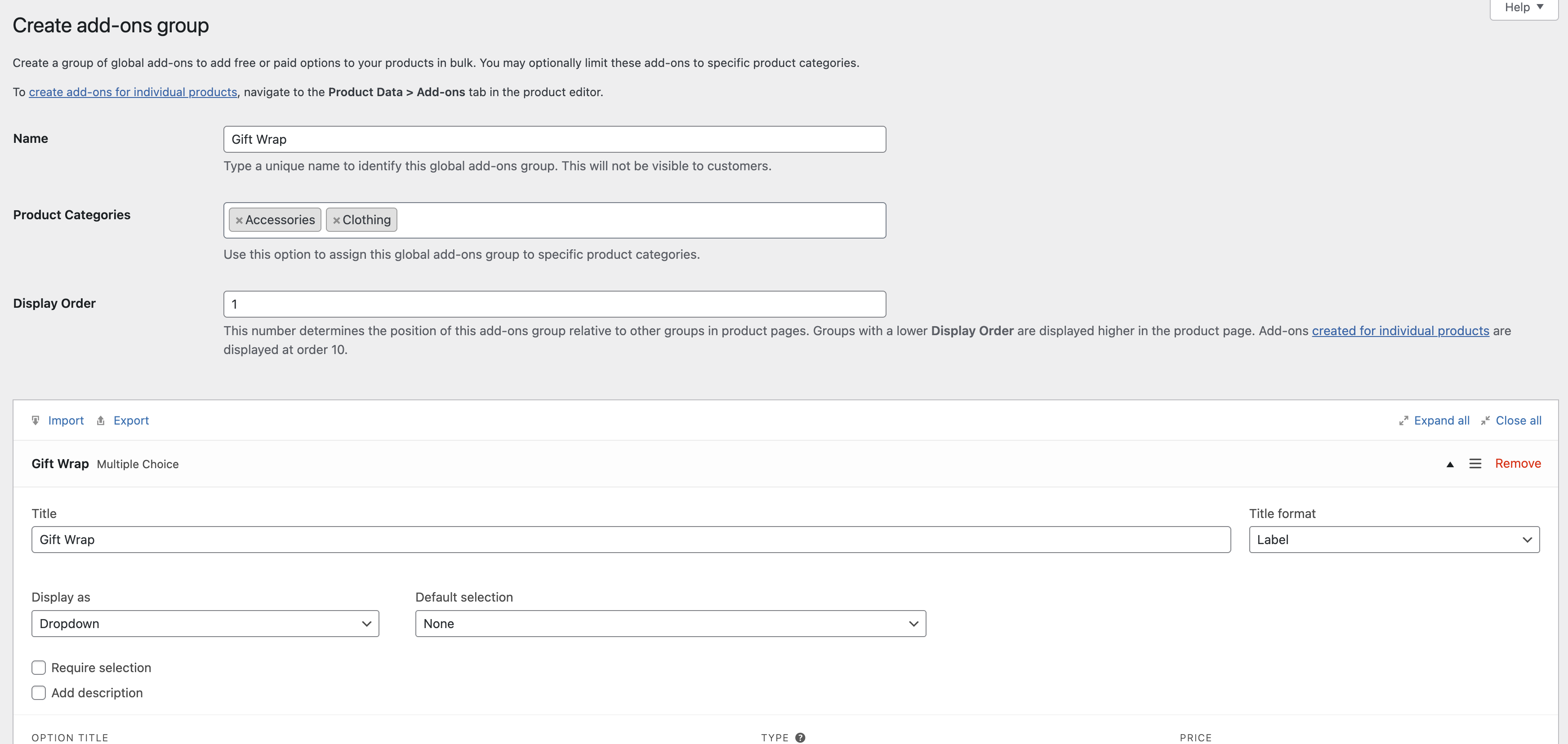Click the Export icon
This screenshot has height=744, width=1568.
pos(101,421)
